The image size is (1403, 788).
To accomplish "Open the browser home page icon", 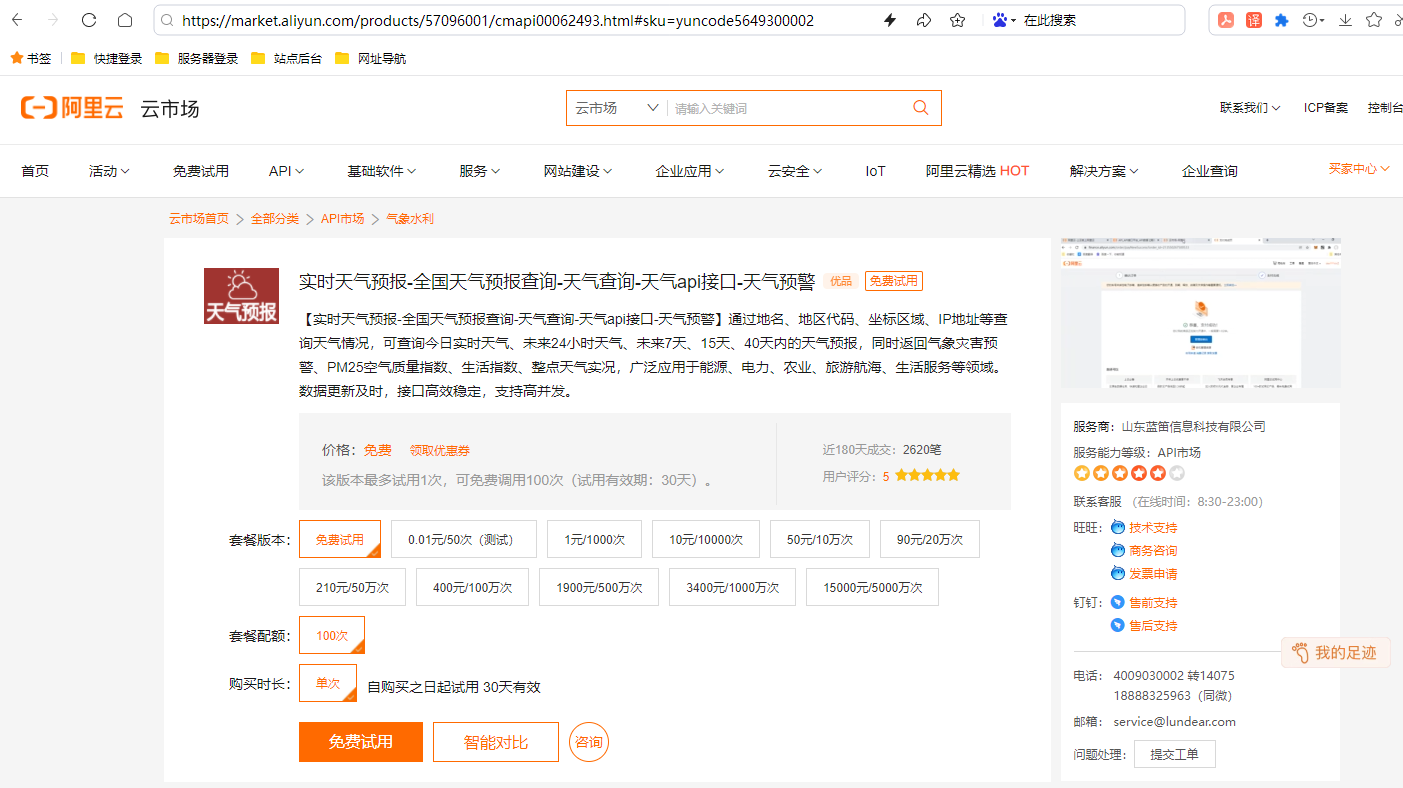I will pyautogui.click(x=125, y=20).
